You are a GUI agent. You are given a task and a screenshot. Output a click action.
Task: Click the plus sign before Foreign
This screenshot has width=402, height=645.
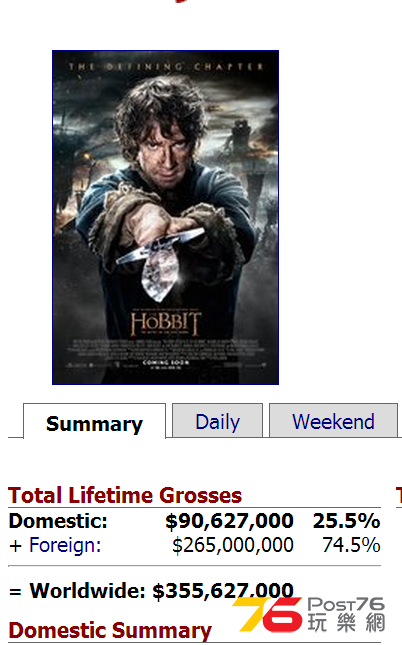pos(16,546)
